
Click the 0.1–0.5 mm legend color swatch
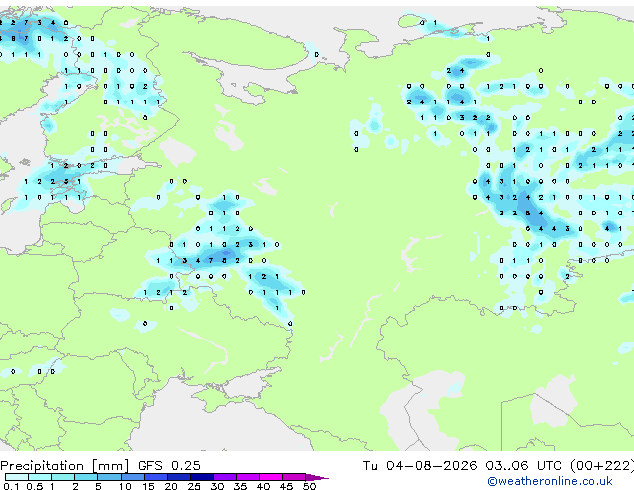point(17,477)
